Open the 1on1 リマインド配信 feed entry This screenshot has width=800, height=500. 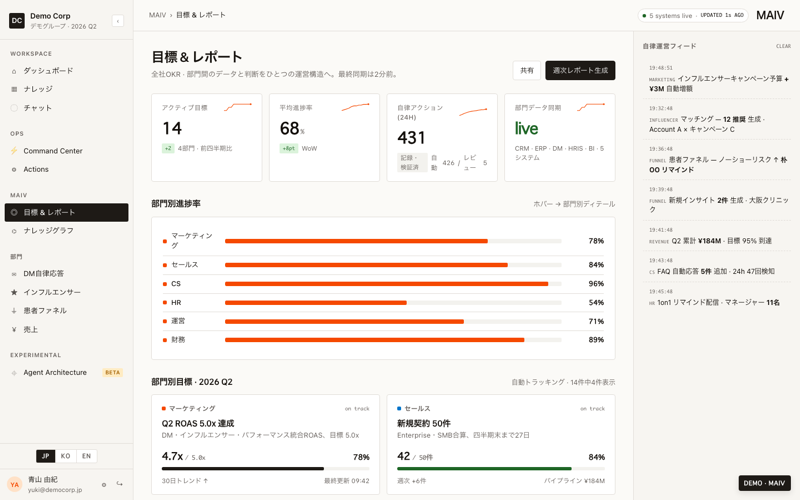(719, 297)
